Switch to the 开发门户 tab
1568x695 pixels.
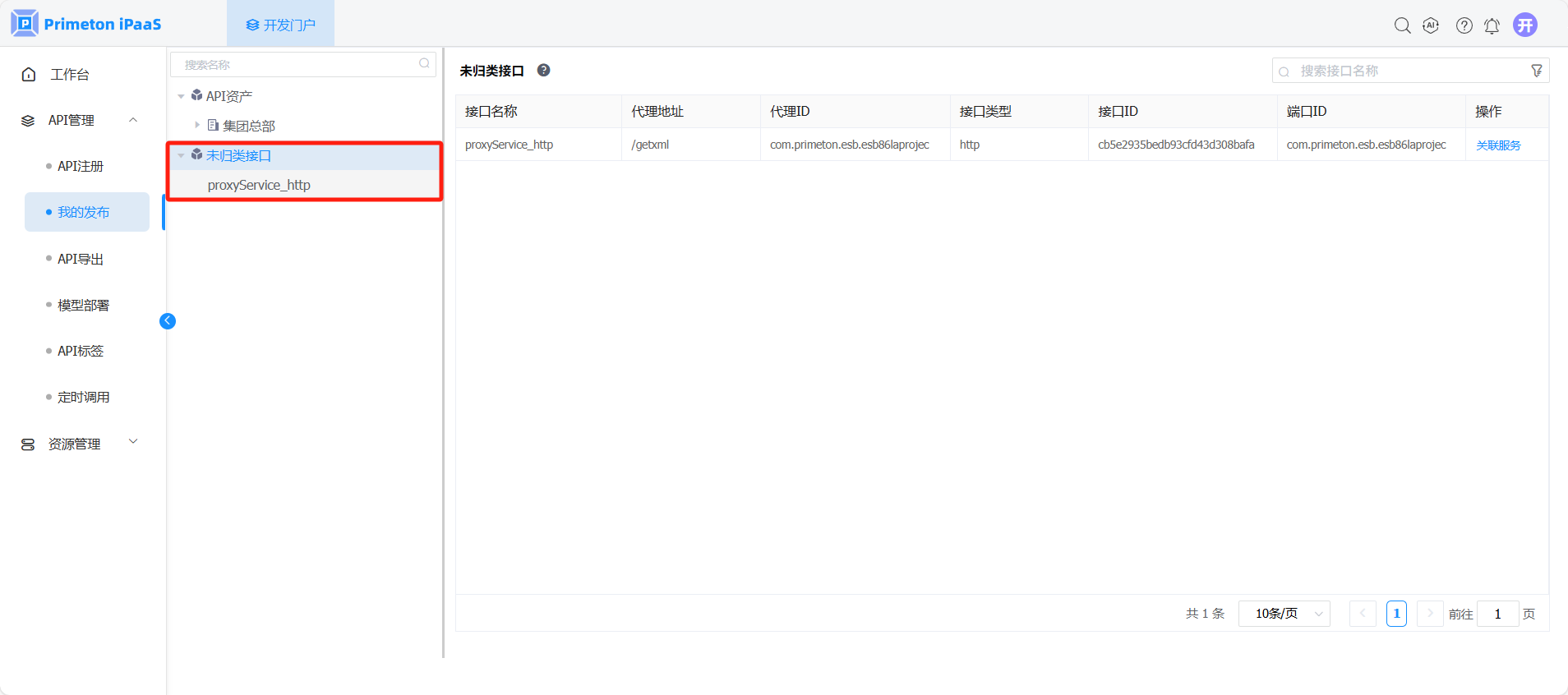[280, 25]
